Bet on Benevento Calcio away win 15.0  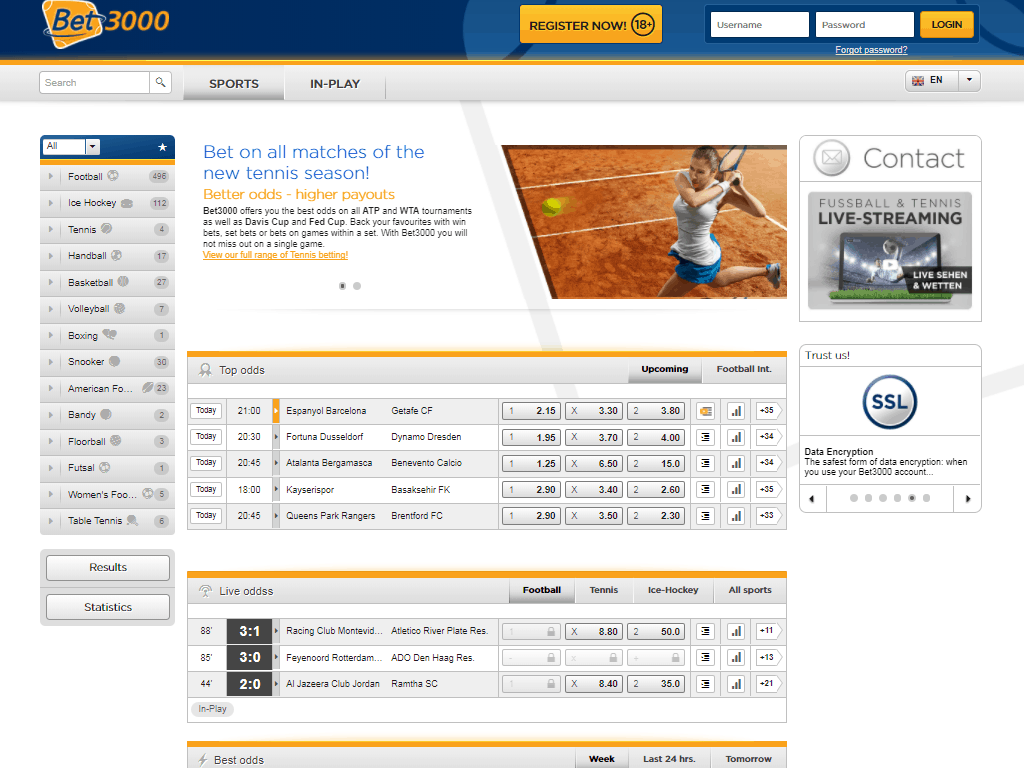656,464
